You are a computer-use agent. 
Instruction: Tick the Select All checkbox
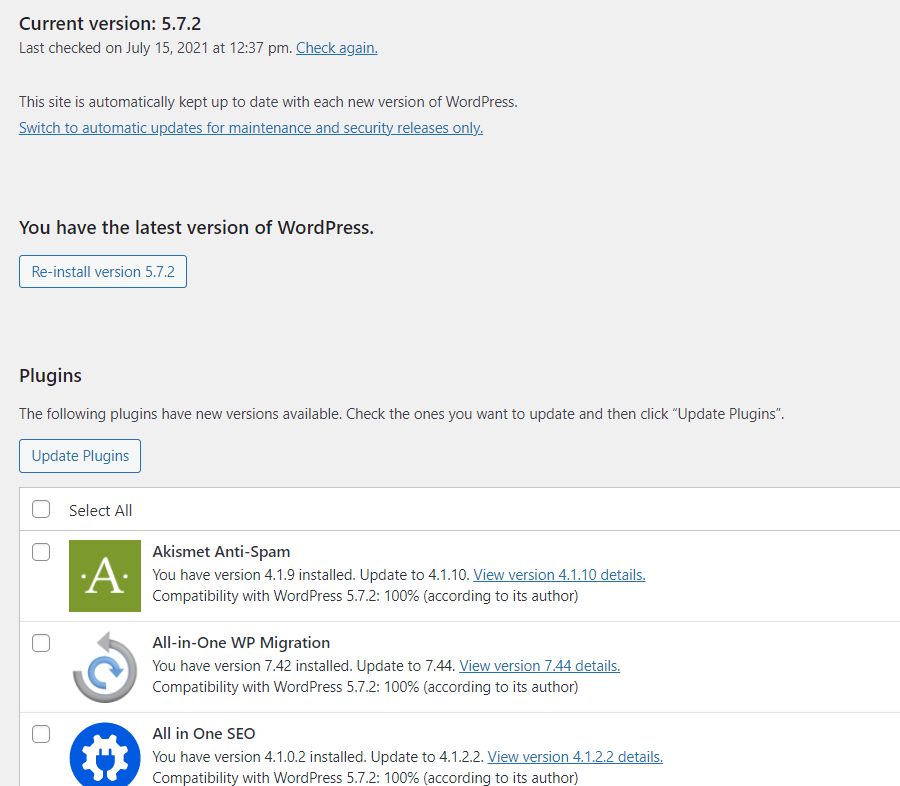pyautogui.click(x=41, y=509)
